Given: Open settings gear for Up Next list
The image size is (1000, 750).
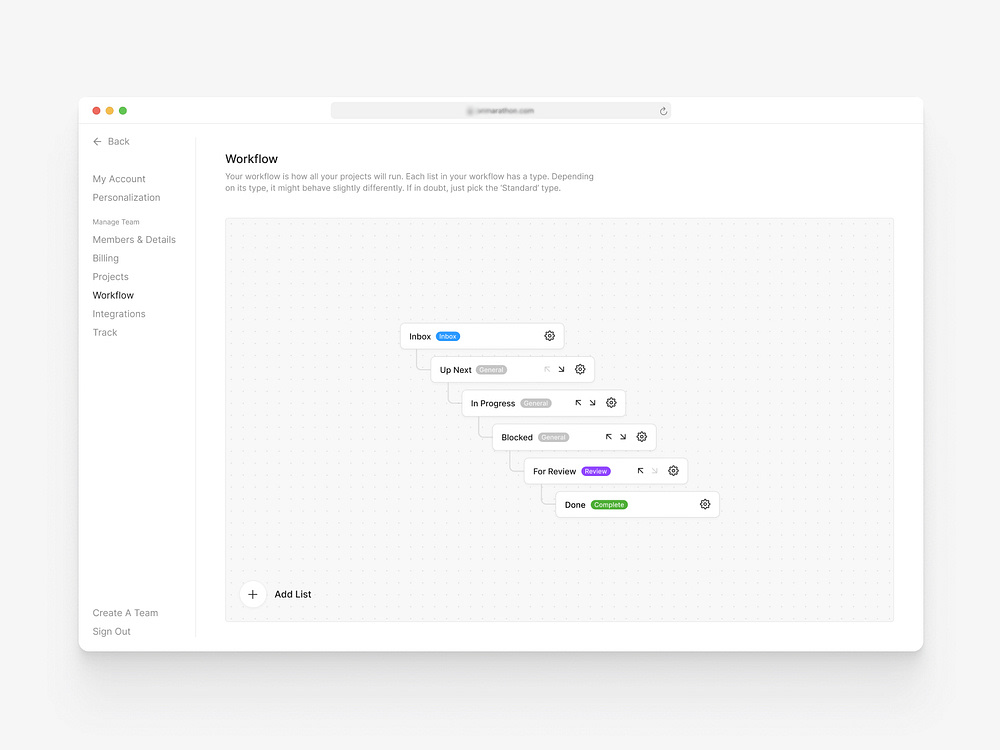Looking at the screenshot, I should pos(580,369).
